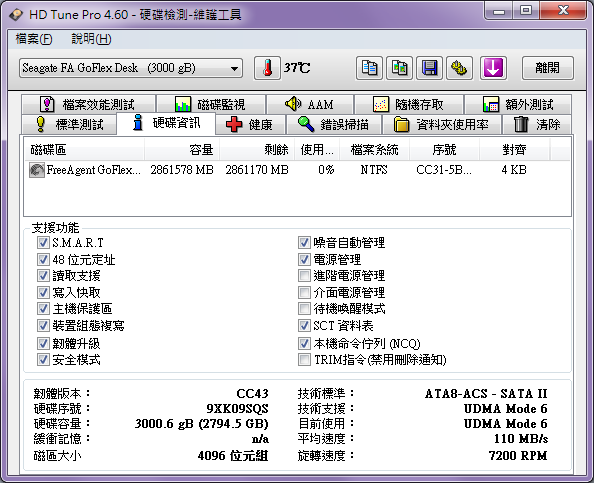The width and height of the screenshot is (594, 483).
Task: Toggle the SCT 資料表 checkbox
Action: (x=304, y=325)
